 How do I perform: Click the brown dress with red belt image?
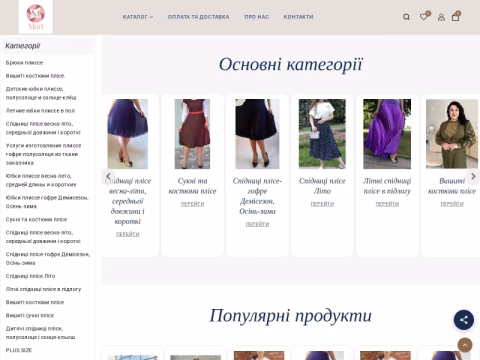pyautogui.click(x=192, y=134)
